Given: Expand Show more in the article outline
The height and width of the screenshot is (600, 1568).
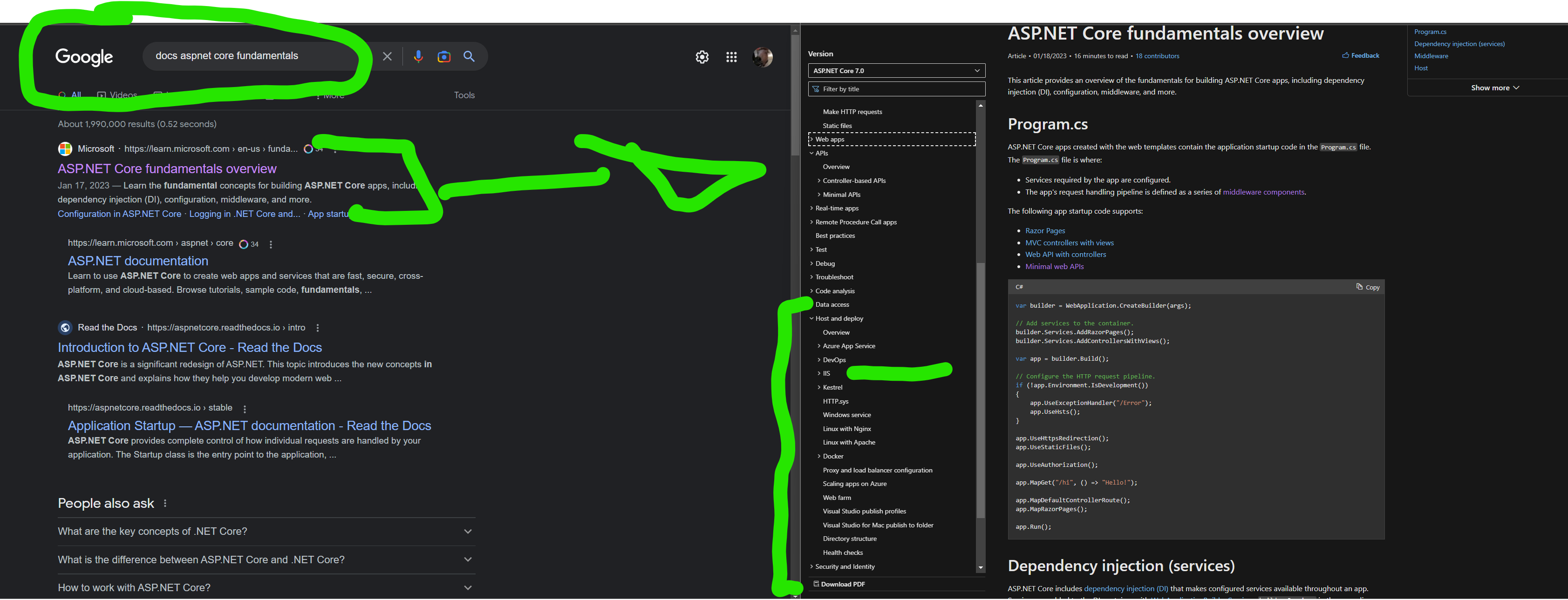Looking at the screenshot, I should click(x=1494, y=88).
